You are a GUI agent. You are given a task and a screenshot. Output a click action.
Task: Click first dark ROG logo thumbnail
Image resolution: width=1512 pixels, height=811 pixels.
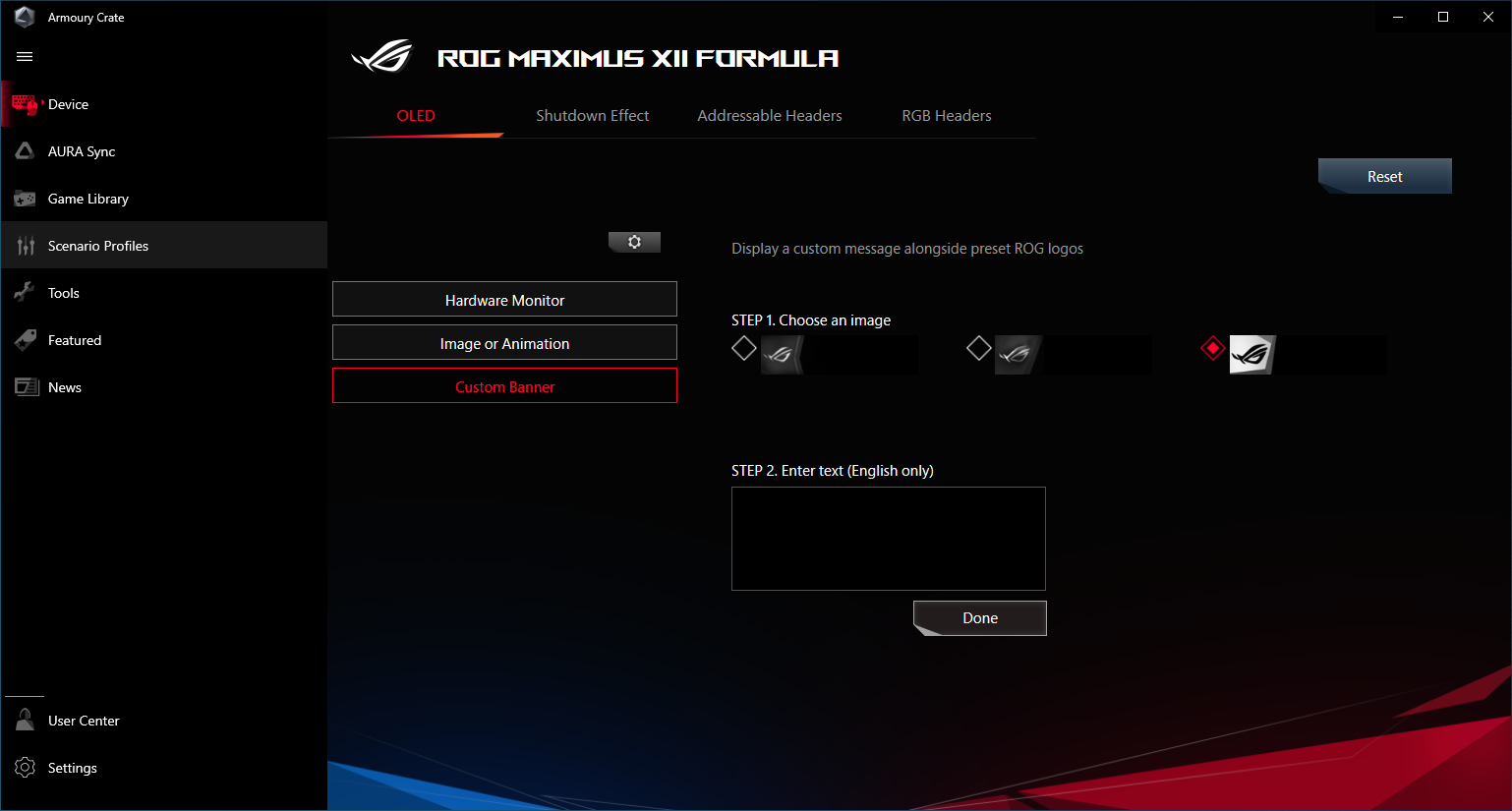[782, 355]
